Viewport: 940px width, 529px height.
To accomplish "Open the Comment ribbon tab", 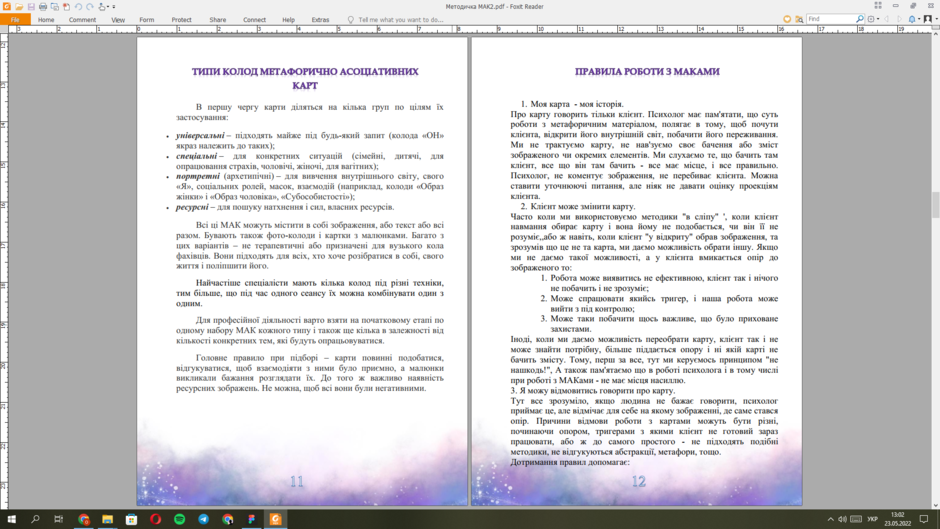I will coord(82,20).
